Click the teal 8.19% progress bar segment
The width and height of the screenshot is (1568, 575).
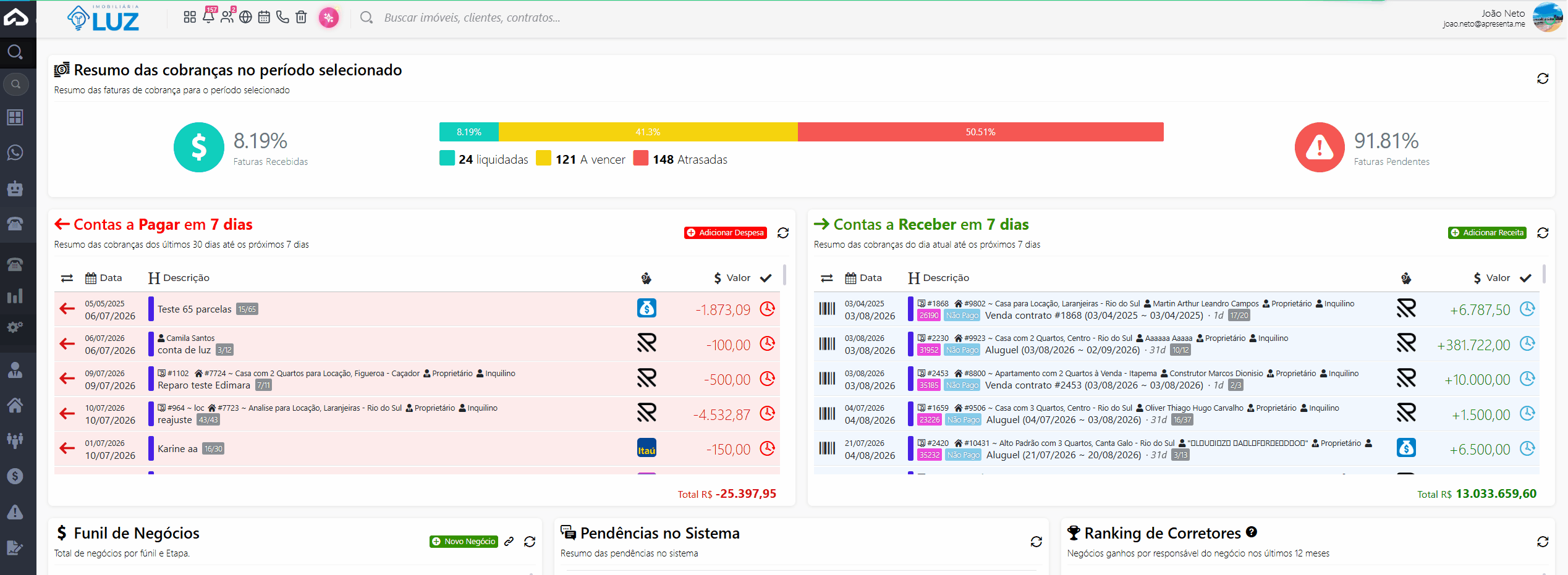click(x=469, y=132)
